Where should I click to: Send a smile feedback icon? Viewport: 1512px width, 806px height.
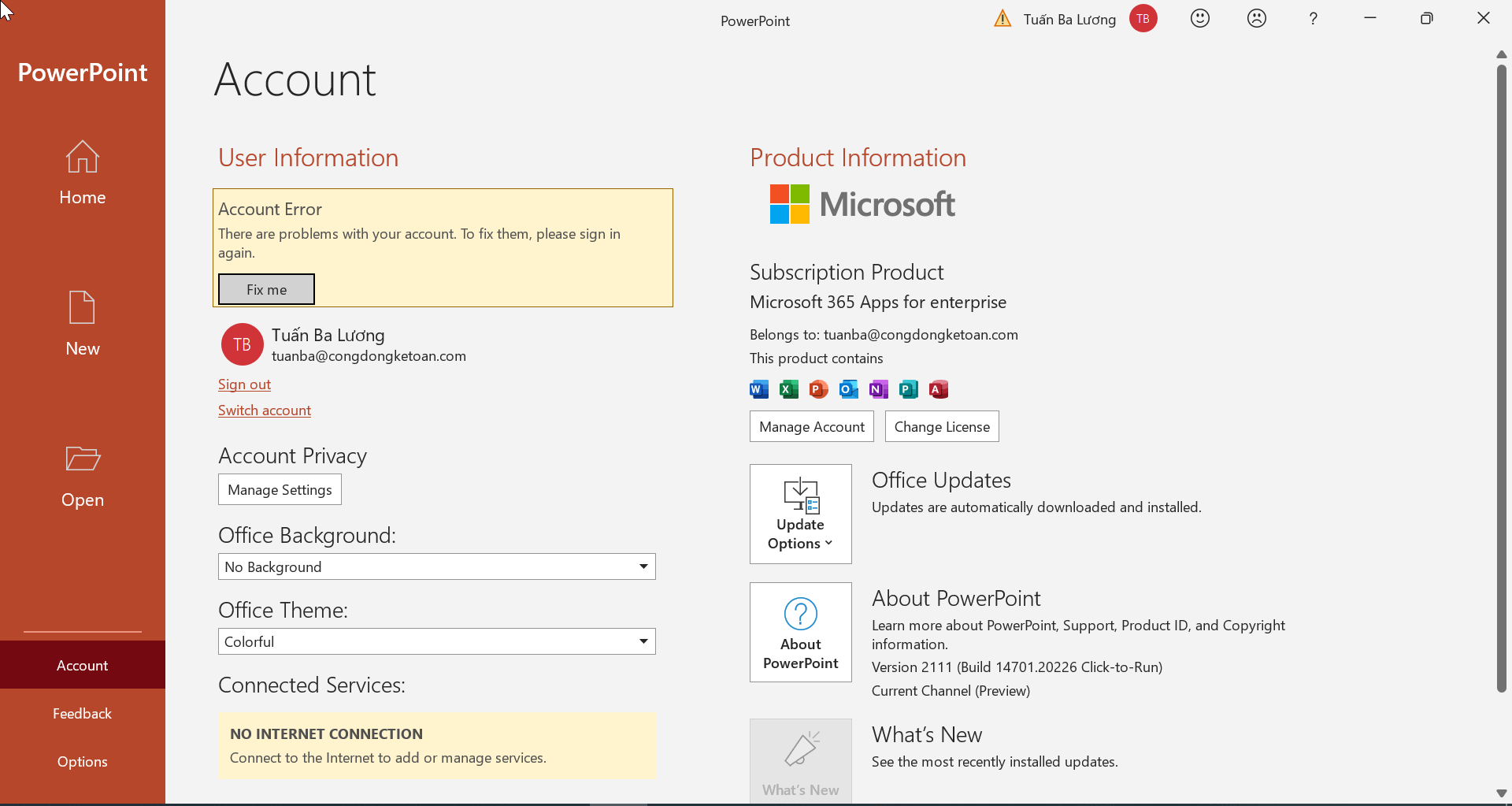(x=1200, y=18)
